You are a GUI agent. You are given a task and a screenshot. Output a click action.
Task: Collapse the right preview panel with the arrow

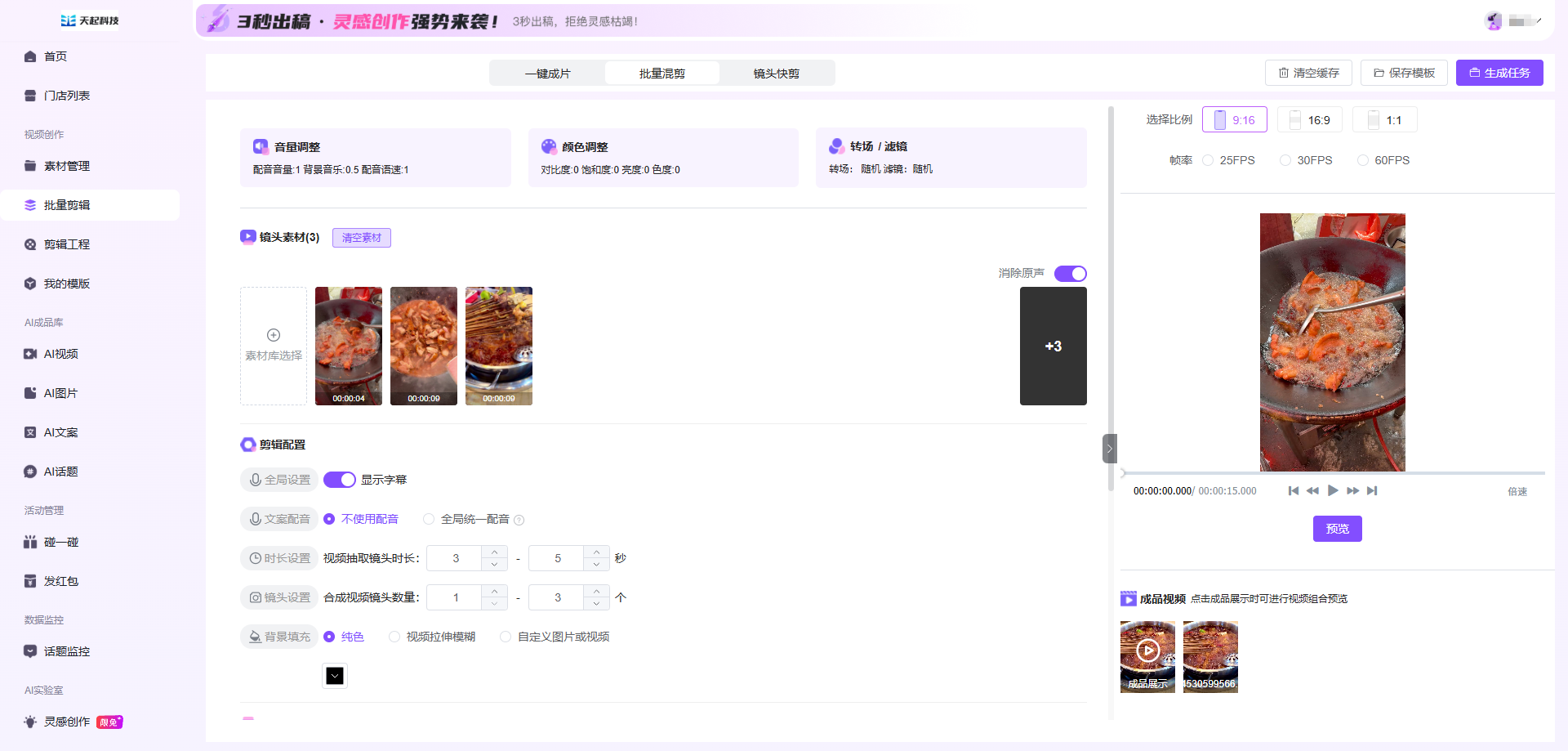[1109, 449]
